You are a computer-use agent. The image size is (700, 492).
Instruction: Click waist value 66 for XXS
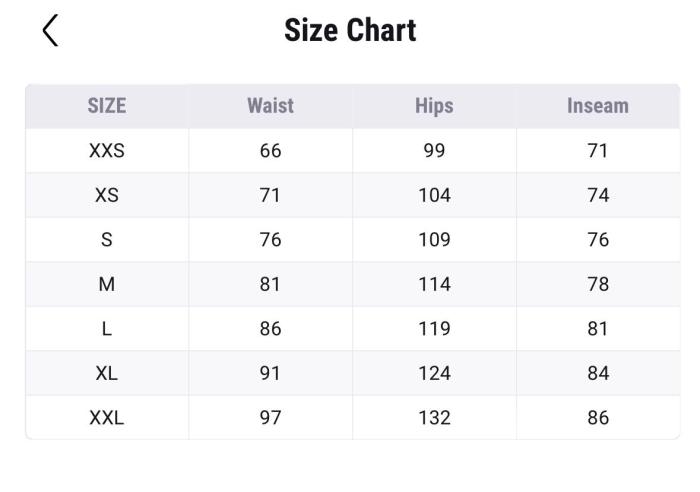click(x=270, y=151)
